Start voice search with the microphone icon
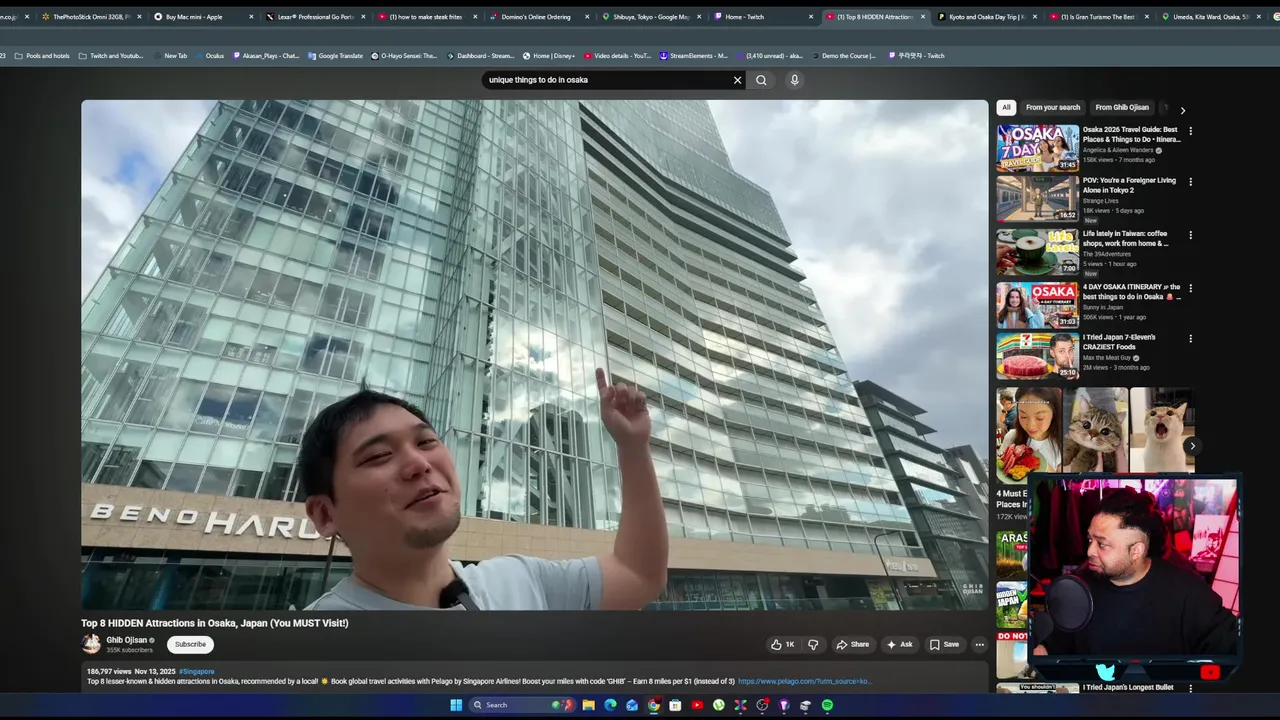The height and width of the screenshot is (720, 1280). coord(794,80)
